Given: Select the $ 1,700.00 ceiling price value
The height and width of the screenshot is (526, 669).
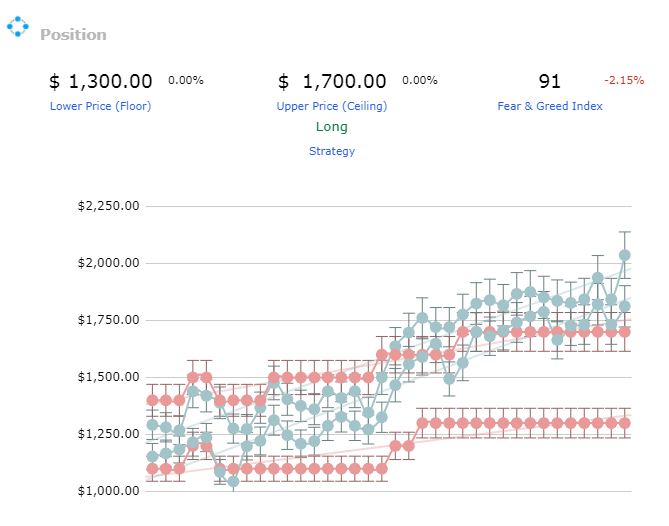Looking at the screenshot, I should pyautogui.click(x=332, y=81).
